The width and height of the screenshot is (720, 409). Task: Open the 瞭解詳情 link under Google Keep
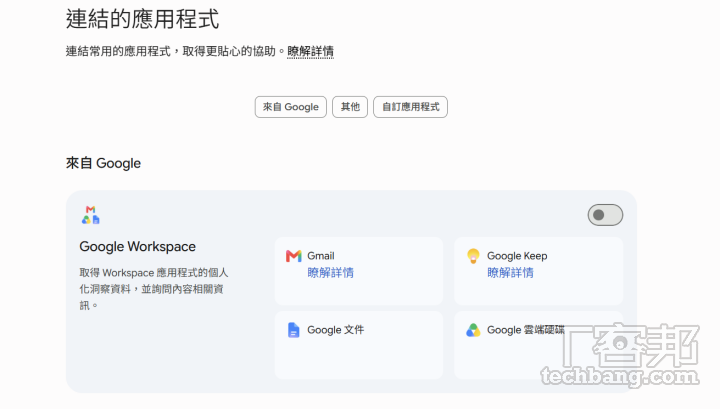click(510, 273)
